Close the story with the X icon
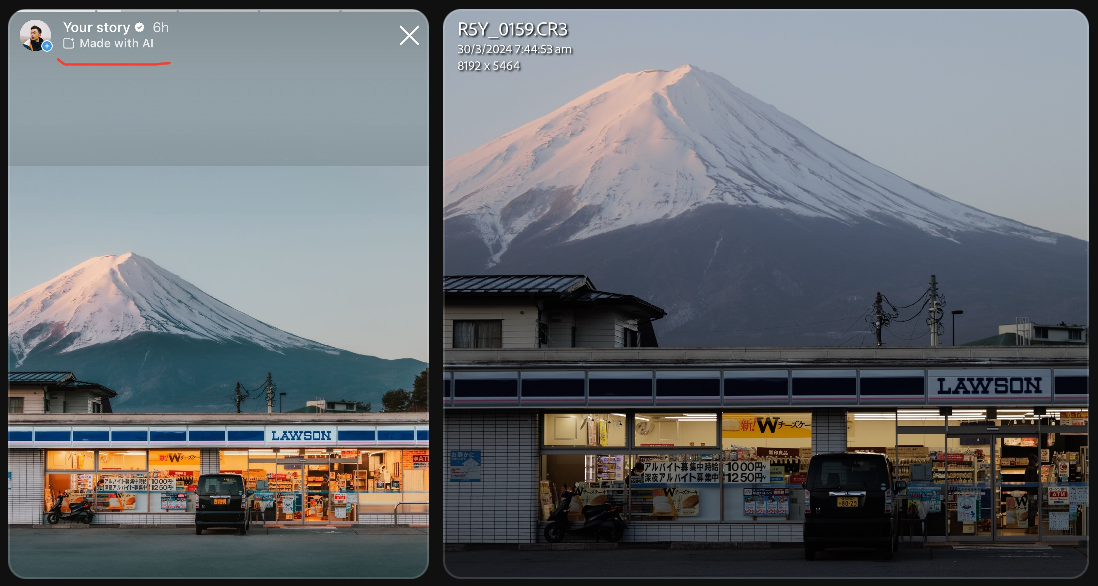This screenshot has width=1098, height=586. pos(409,36)
